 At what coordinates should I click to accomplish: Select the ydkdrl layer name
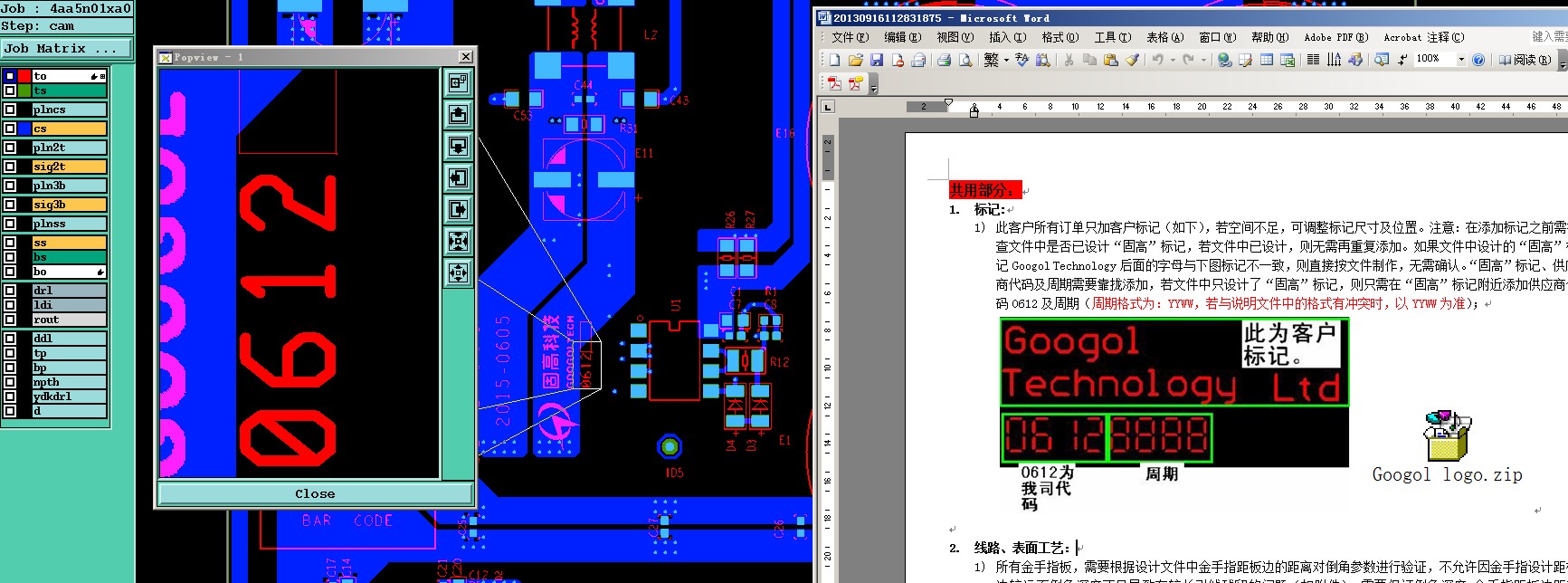coord(70,397)
